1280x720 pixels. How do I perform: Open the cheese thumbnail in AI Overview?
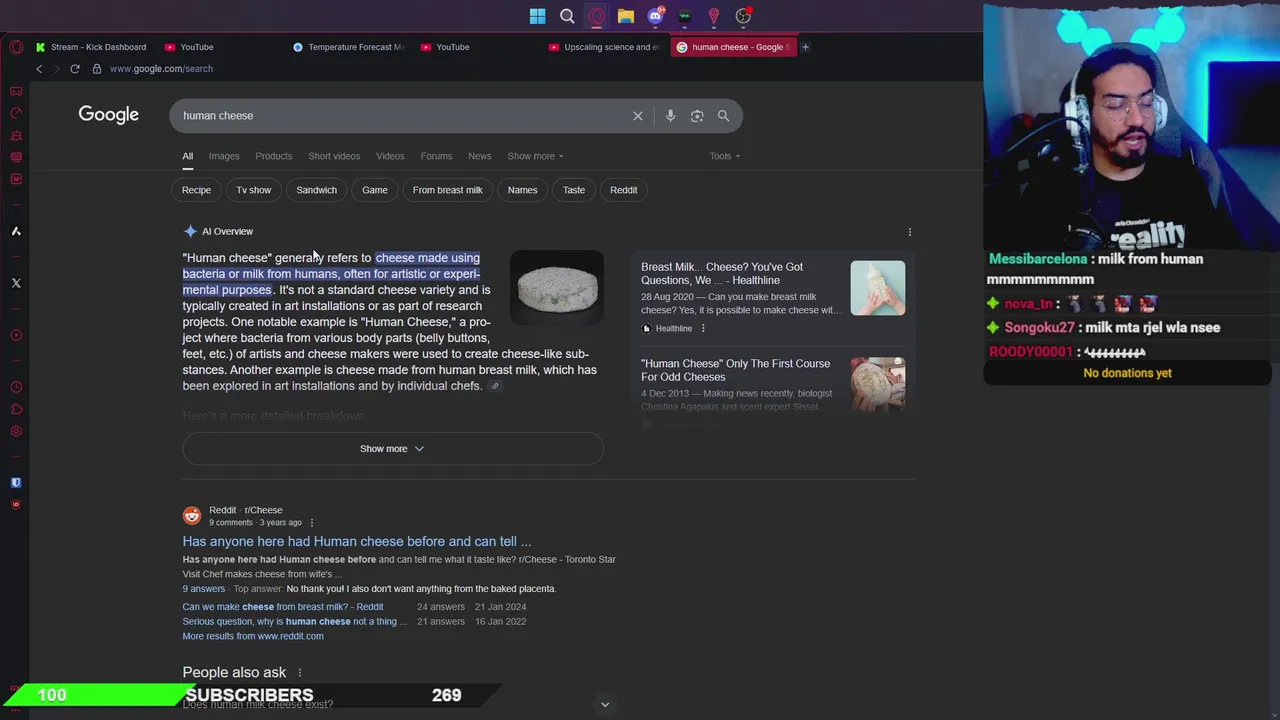557,288
